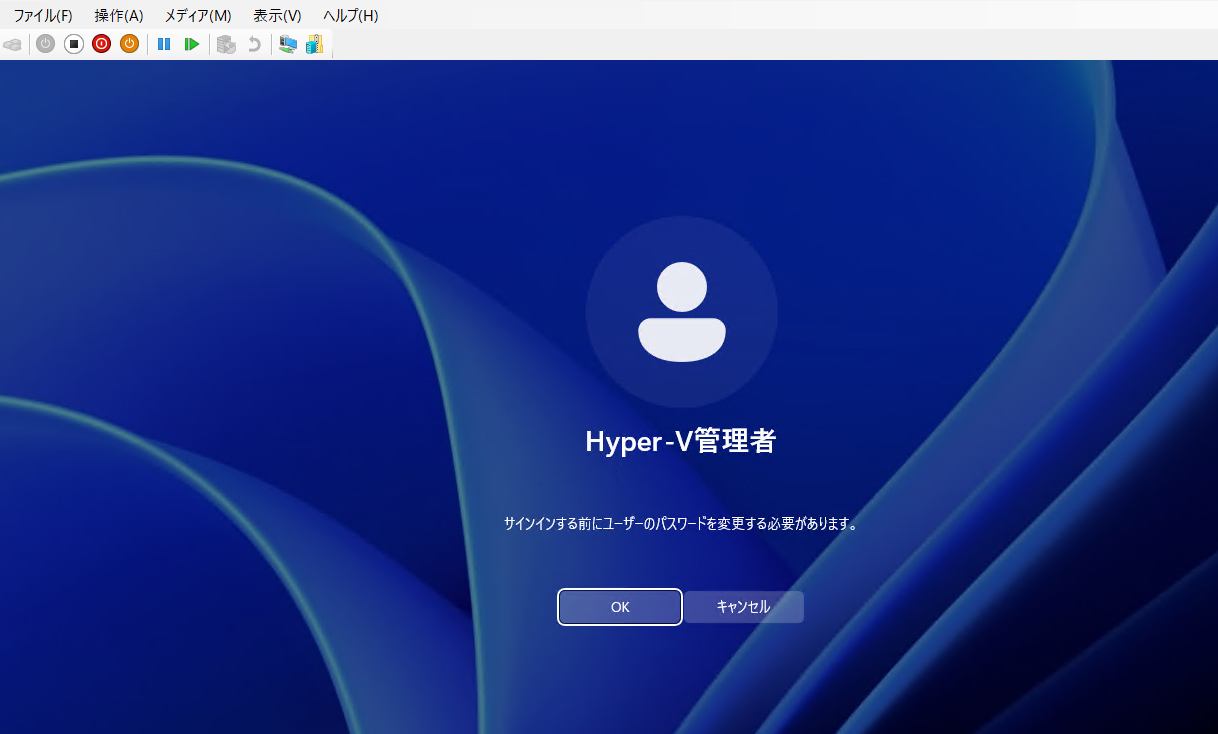Send Ctrl+Alt+Del using the toolbar icon
1218x734 pixels.
coord(12,44)
